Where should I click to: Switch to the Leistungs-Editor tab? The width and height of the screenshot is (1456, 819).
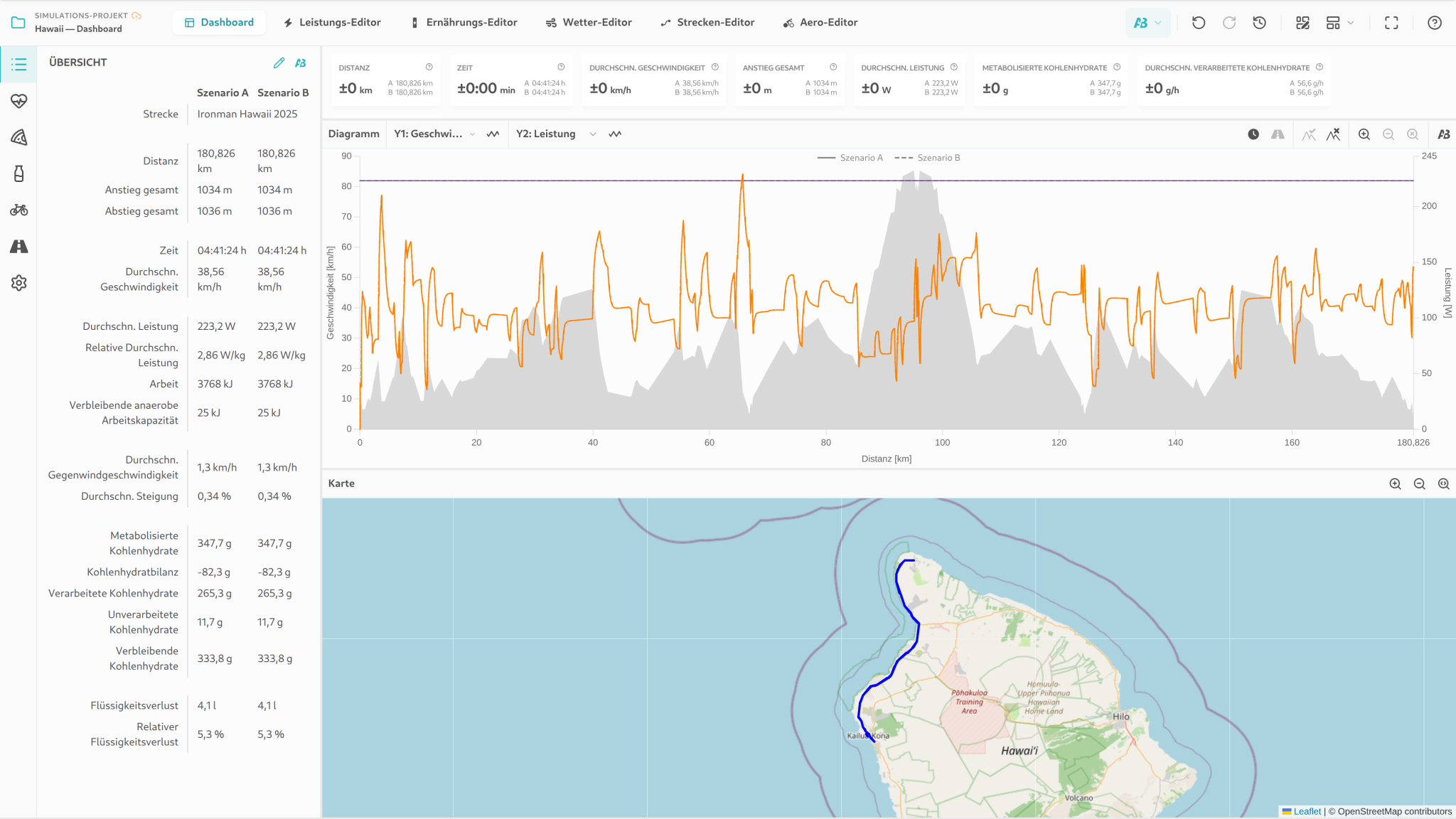click(x=332, y=23)
